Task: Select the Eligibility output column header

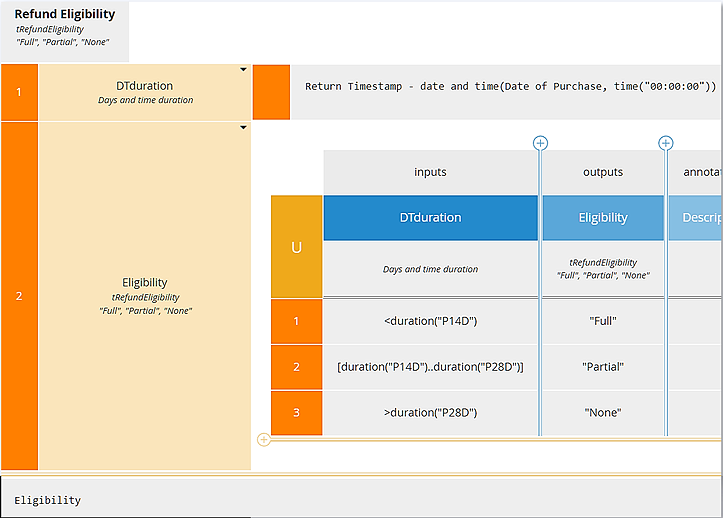Action: [x=603, y=217]
